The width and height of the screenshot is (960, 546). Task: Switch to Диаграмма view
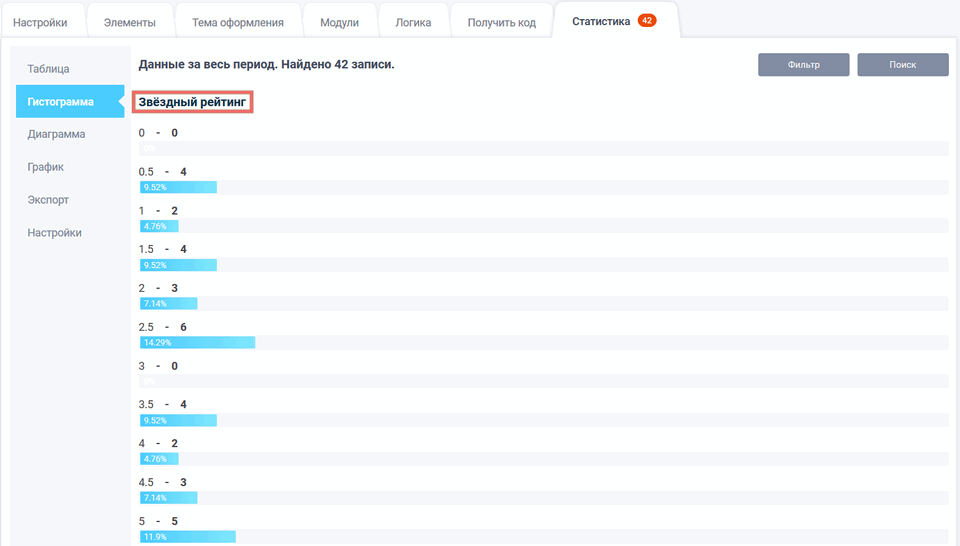(56, 134)
